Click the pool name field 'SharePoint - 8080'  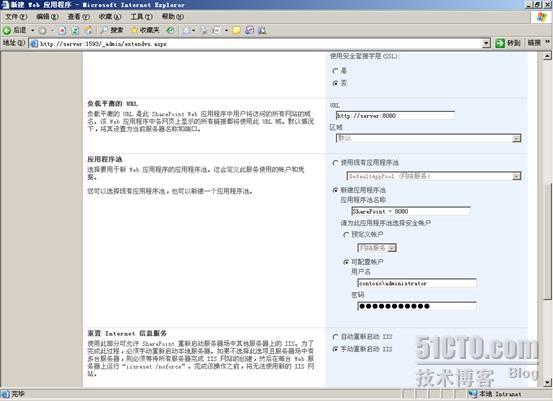(x=411, y=211)
